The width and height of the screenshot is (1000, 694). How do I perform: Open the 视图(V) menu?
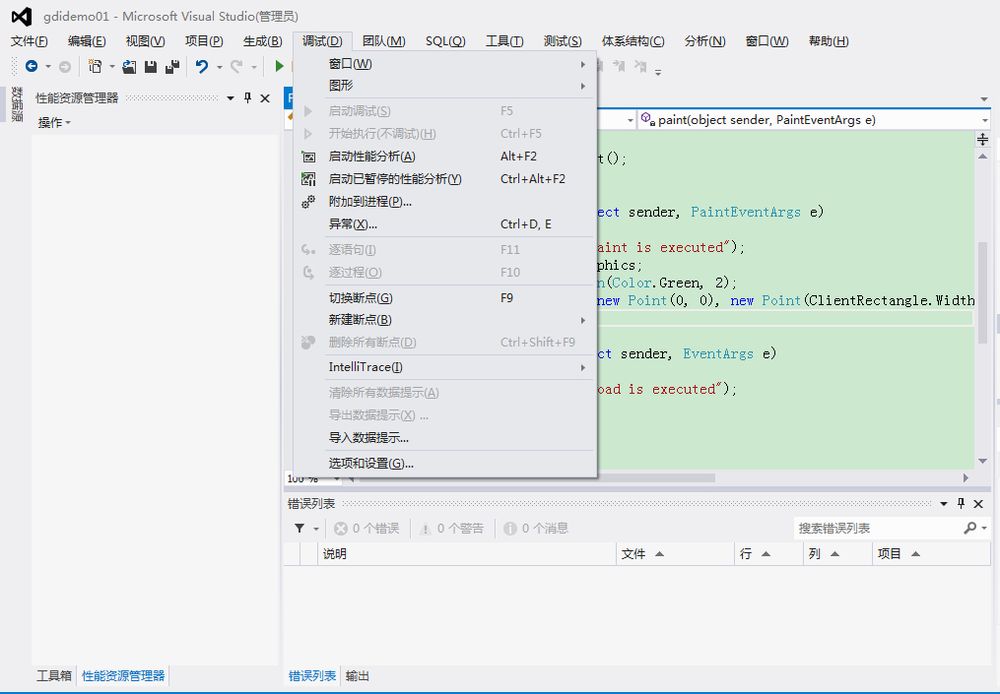145,41
